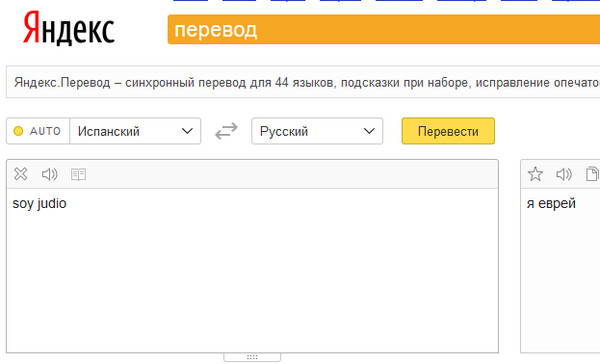This screenshot has width=600, height=364.
Task: Add translation to favorites with star icon
Action: [535, 174]
